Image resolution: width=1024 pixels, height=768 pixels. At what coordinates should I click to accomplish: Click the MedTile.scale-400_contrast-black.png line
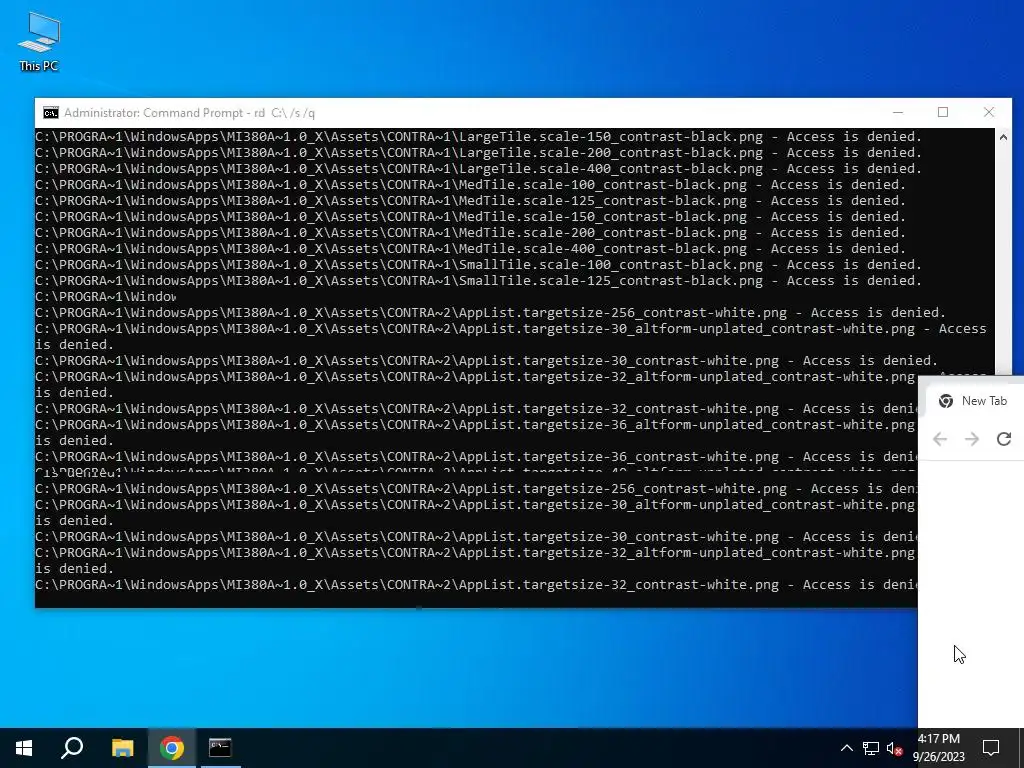pos(470,249)
